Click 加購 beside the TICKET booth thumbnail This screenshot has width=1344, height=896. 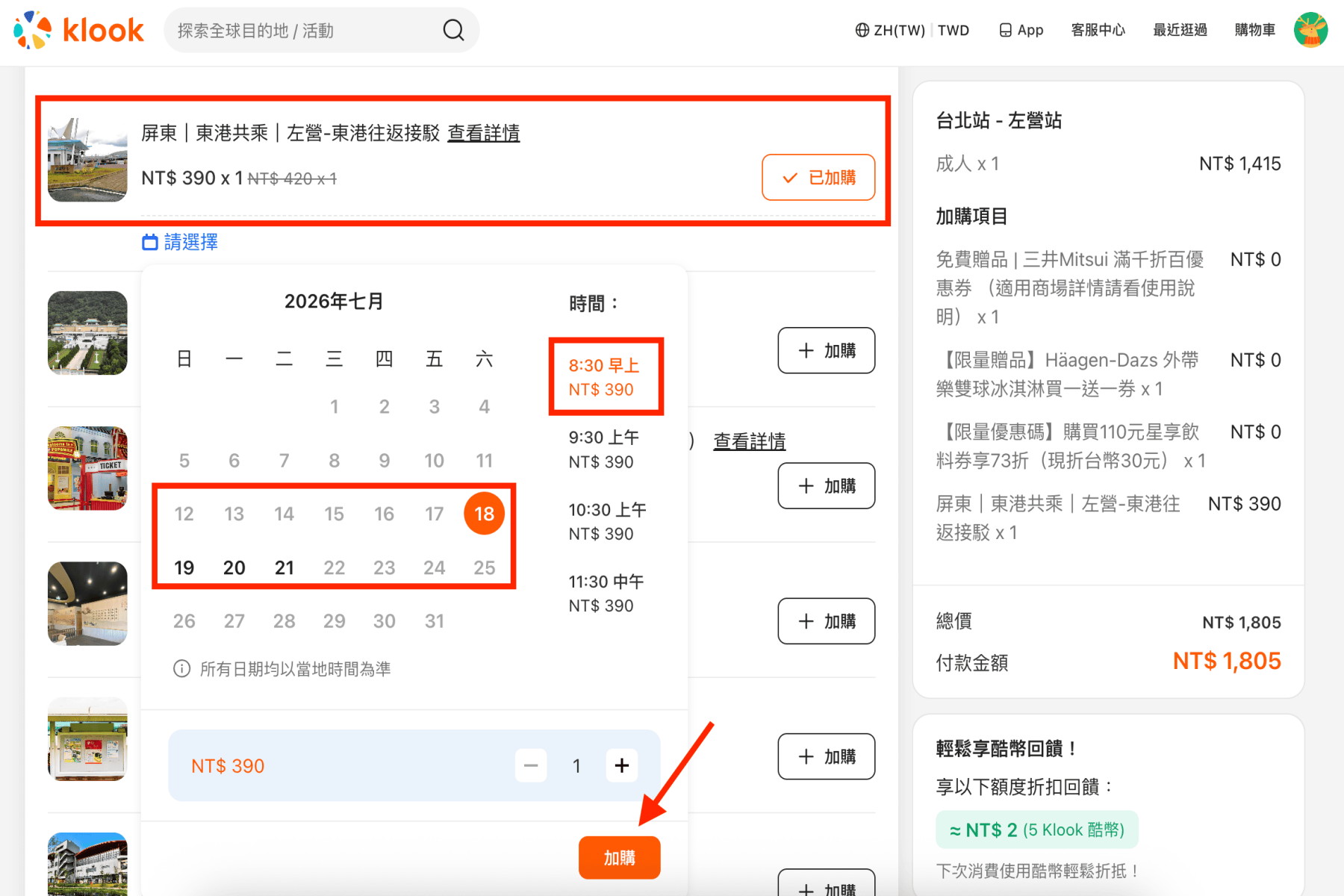tap(826, 486)
